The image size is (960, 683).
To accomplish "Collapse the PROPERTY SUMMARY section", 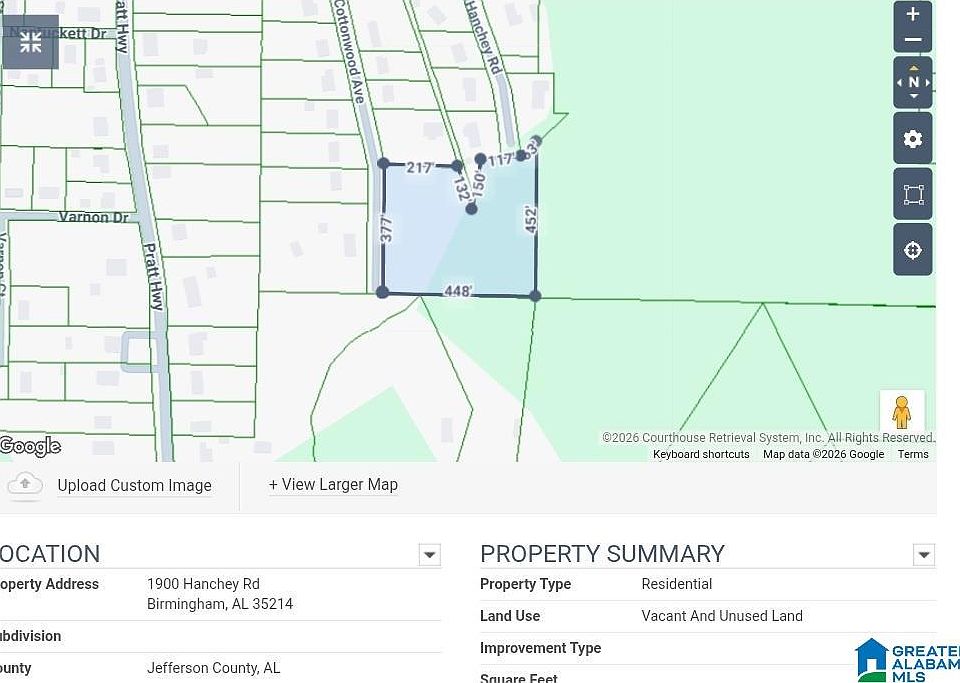I will coord(923,555).
